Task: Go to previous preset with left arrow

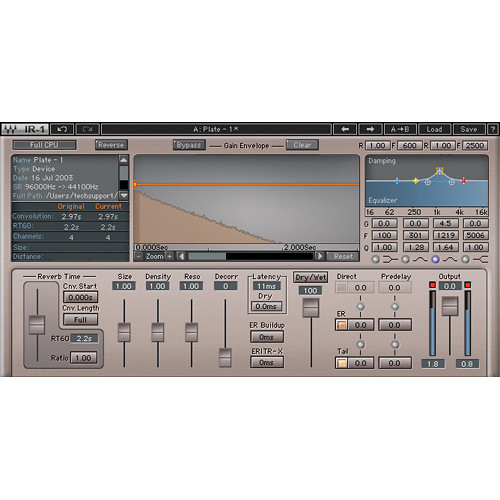Action: (x=345, y=129)
